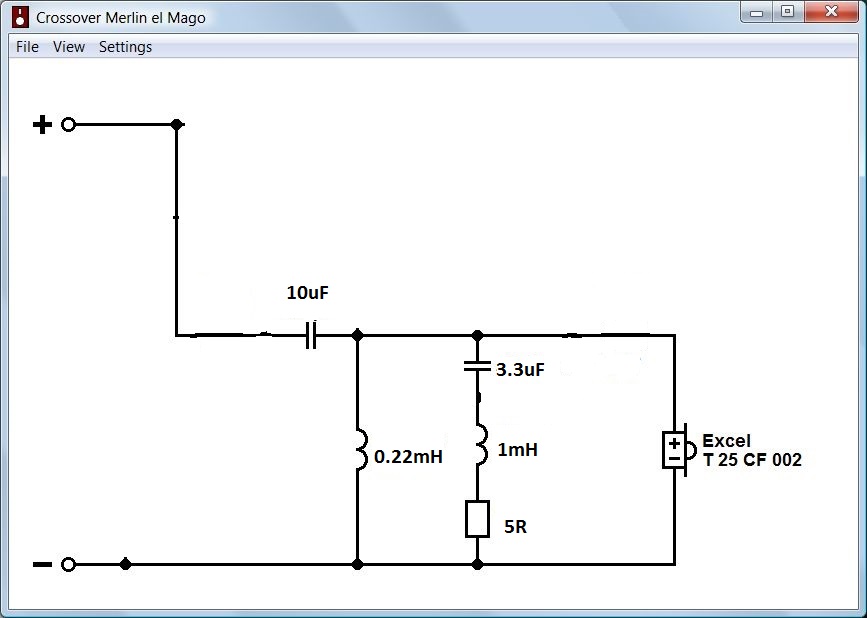The height and width of the screenshot is (618, 867).
Task: Click the 1mH value label
Action: (x=518, y=450)
